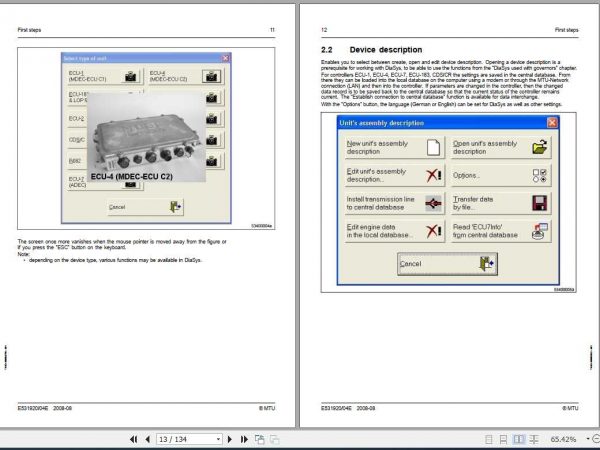Screen dimensions: 600x450
Task: Click the greyed-out next-view icon in the bottom toolbar
Action: 274,439
